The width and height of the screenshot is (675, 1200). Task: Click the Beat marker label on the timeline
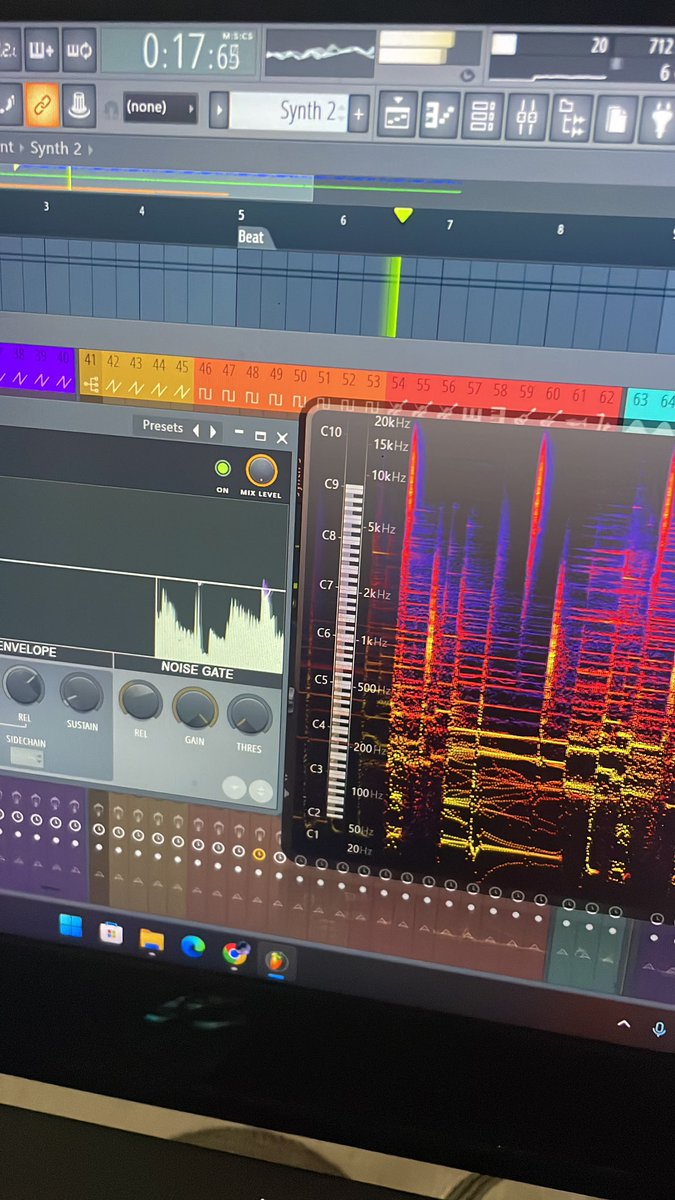(251, 237)
